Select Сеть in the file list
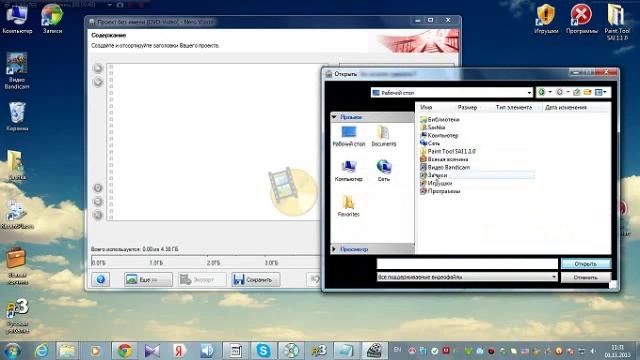Screen dimensions: 640x360 430,143
